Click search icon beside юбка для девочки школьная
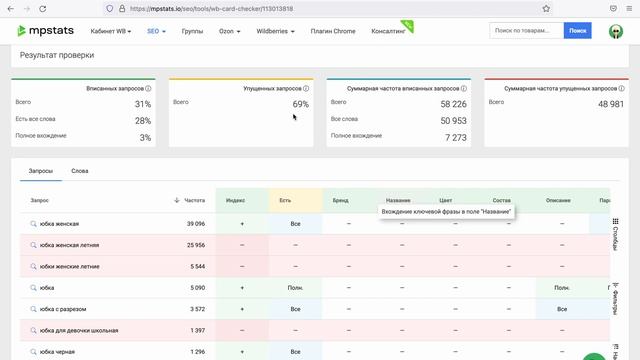 33,330
